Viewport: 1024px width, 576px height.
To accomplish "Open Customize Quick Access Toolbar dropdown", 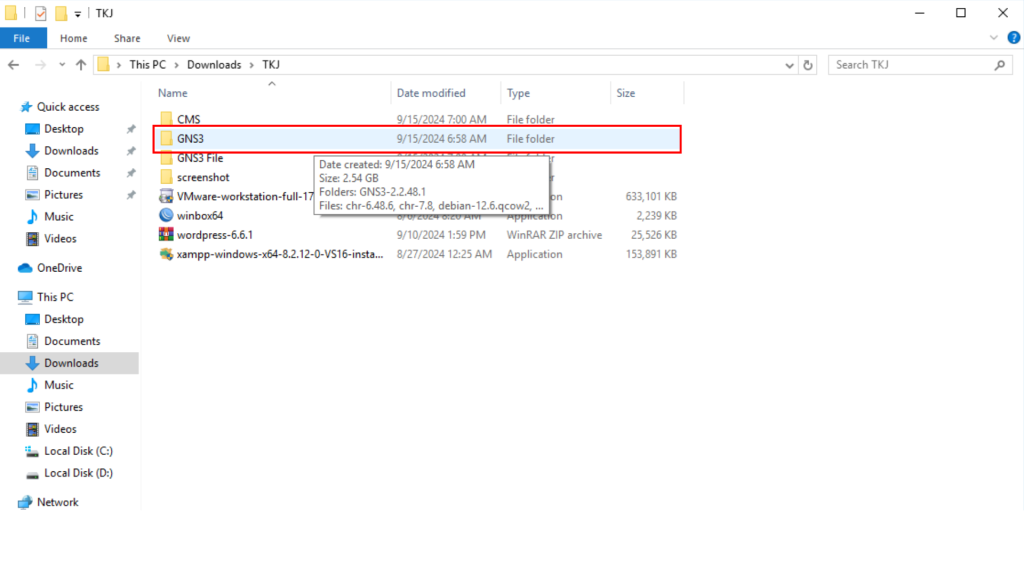I will click(x=78, y=14).
